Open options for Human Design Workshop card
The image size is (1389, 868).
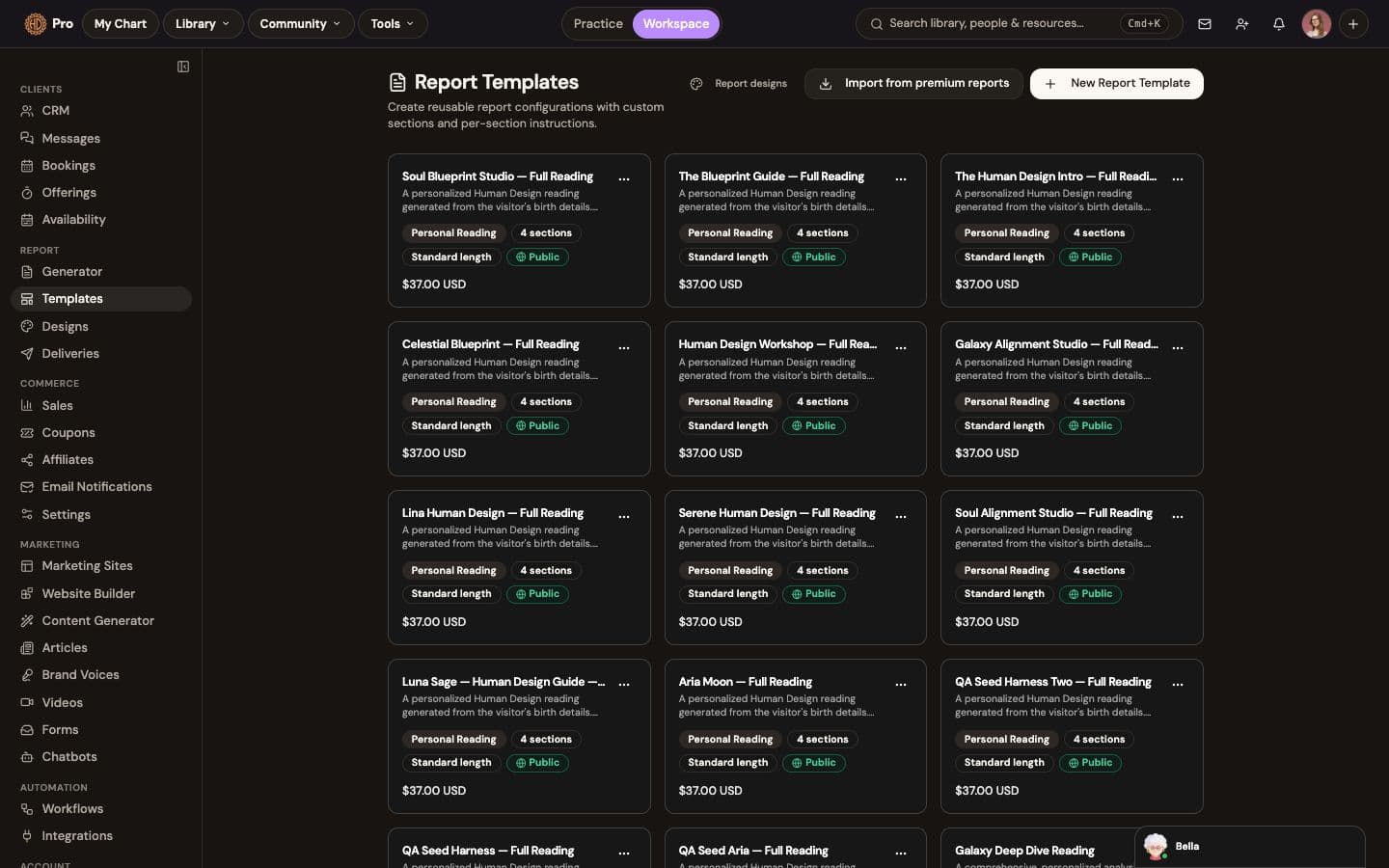[x=901, y=347]
